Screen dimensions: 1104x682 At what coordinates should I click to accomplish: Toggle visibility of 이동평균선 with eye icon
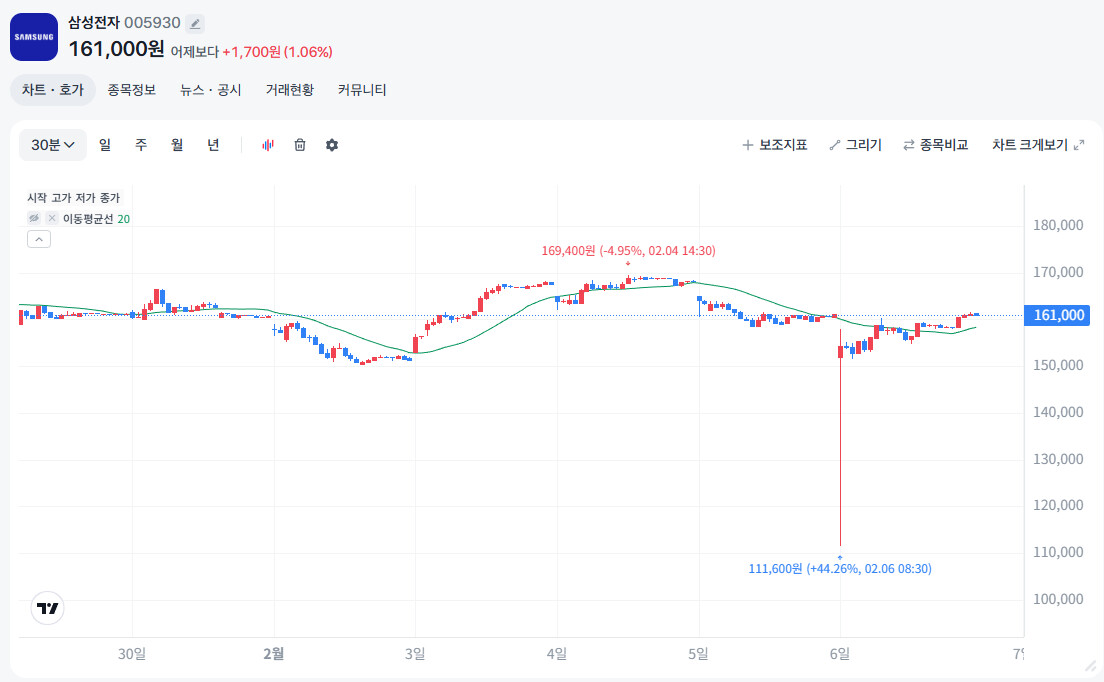pos(34,218)
